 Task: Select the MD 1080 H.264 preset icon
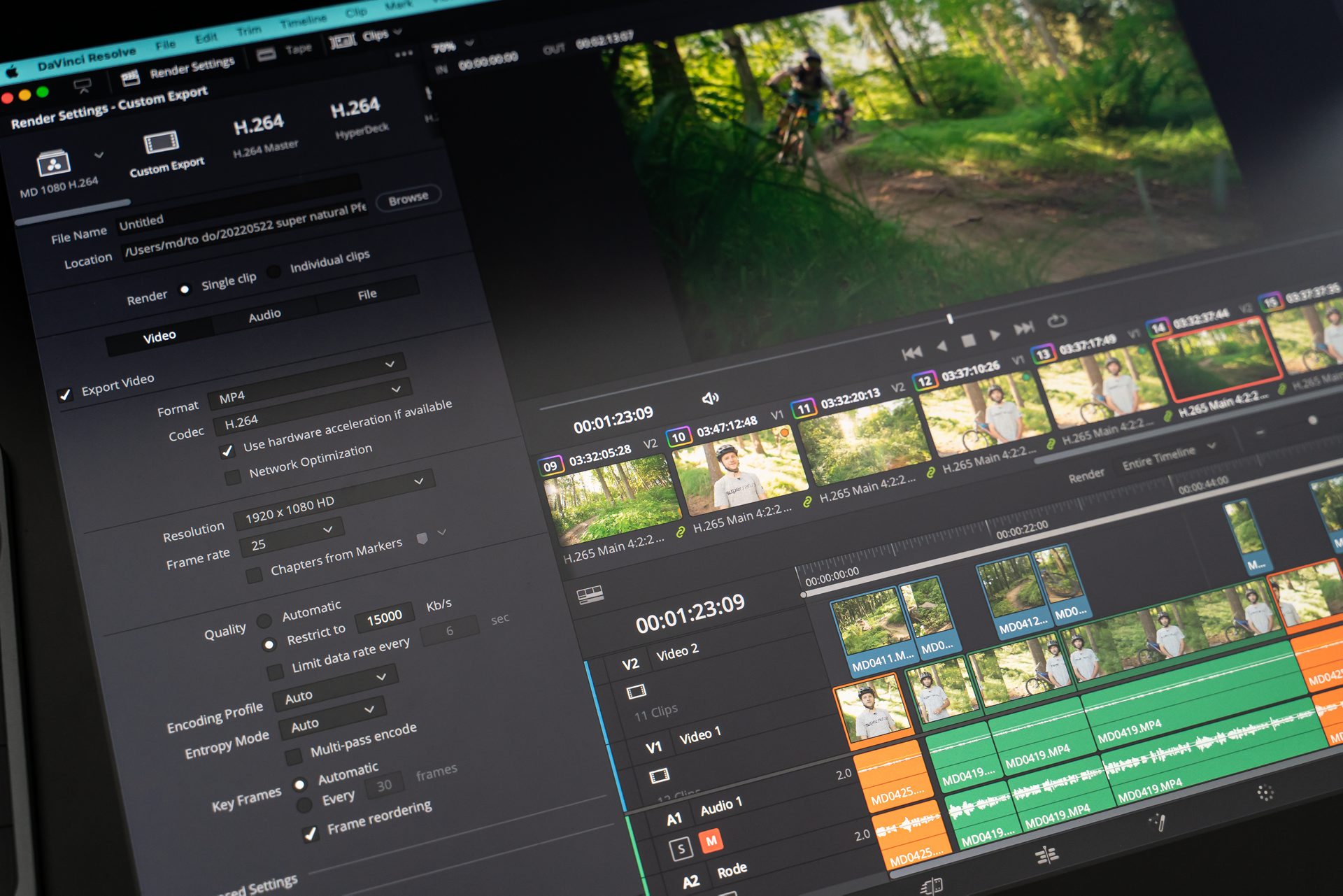point(53,164)
